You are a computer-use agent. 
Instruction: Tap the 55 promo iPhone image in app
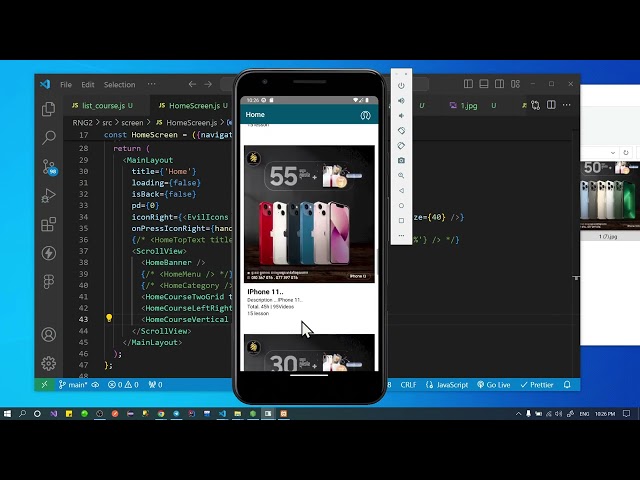[309, 213]
